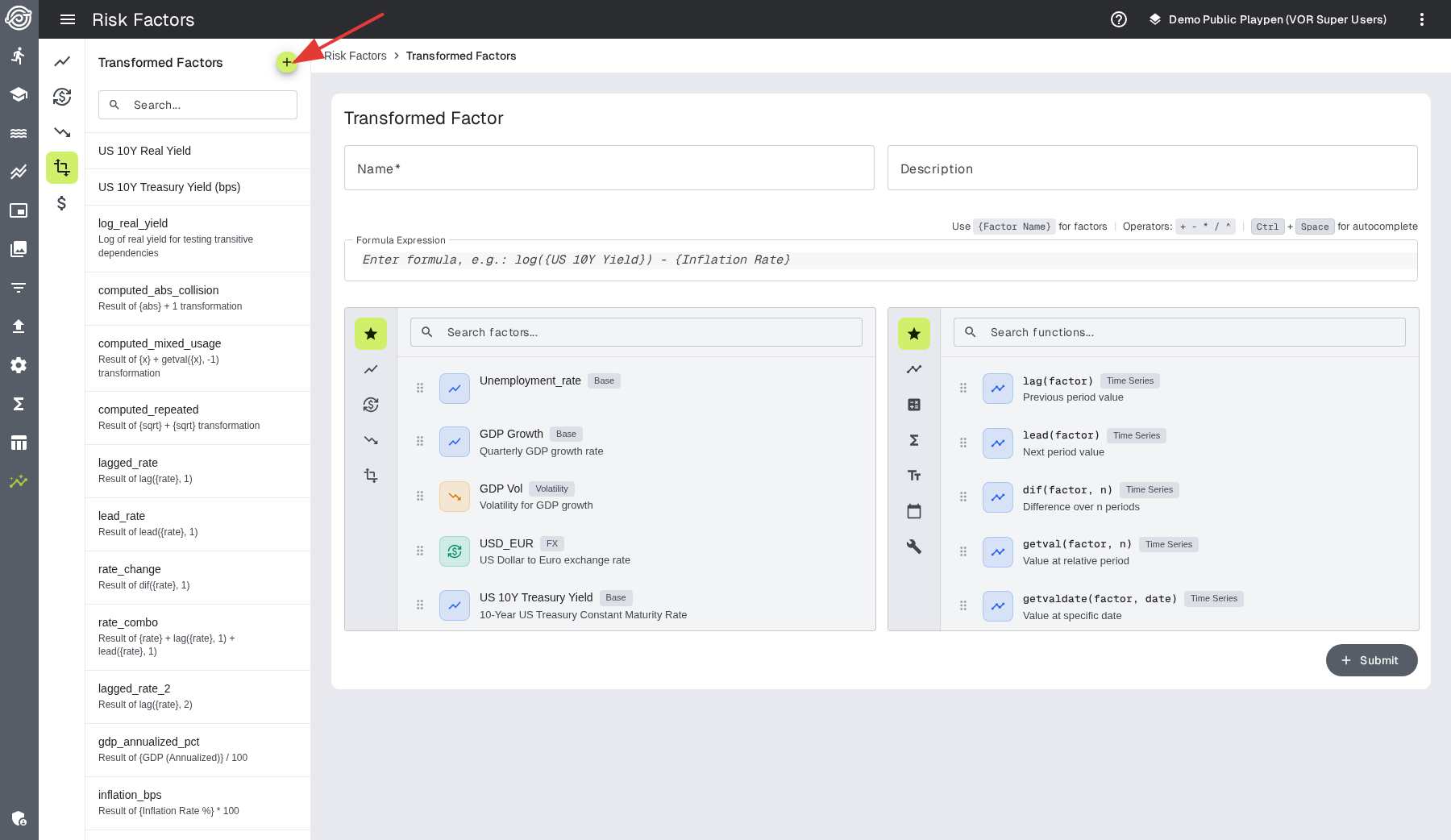Viewport: 1451px width, 840px height.
Task: Show favorite factors with star filter
Action: 371,334
